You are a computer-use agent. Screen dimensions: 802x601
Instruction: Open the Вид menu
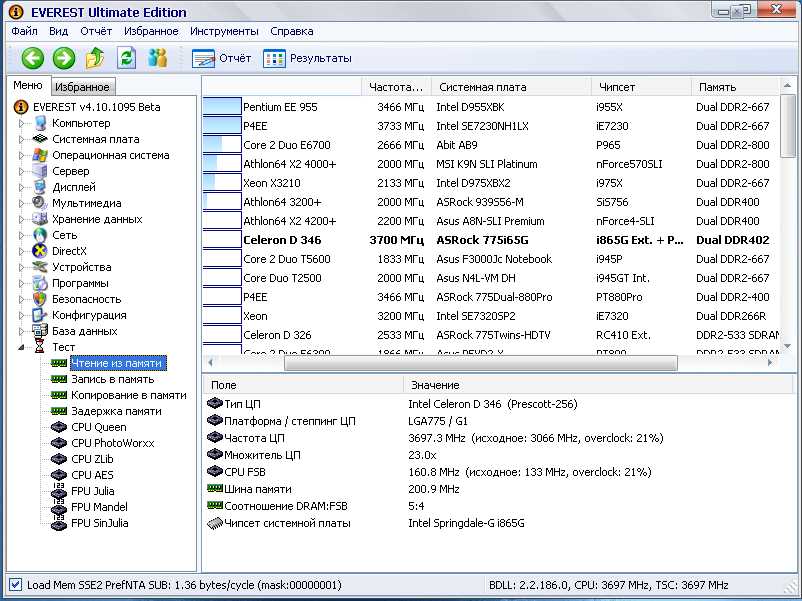point(59,31)
